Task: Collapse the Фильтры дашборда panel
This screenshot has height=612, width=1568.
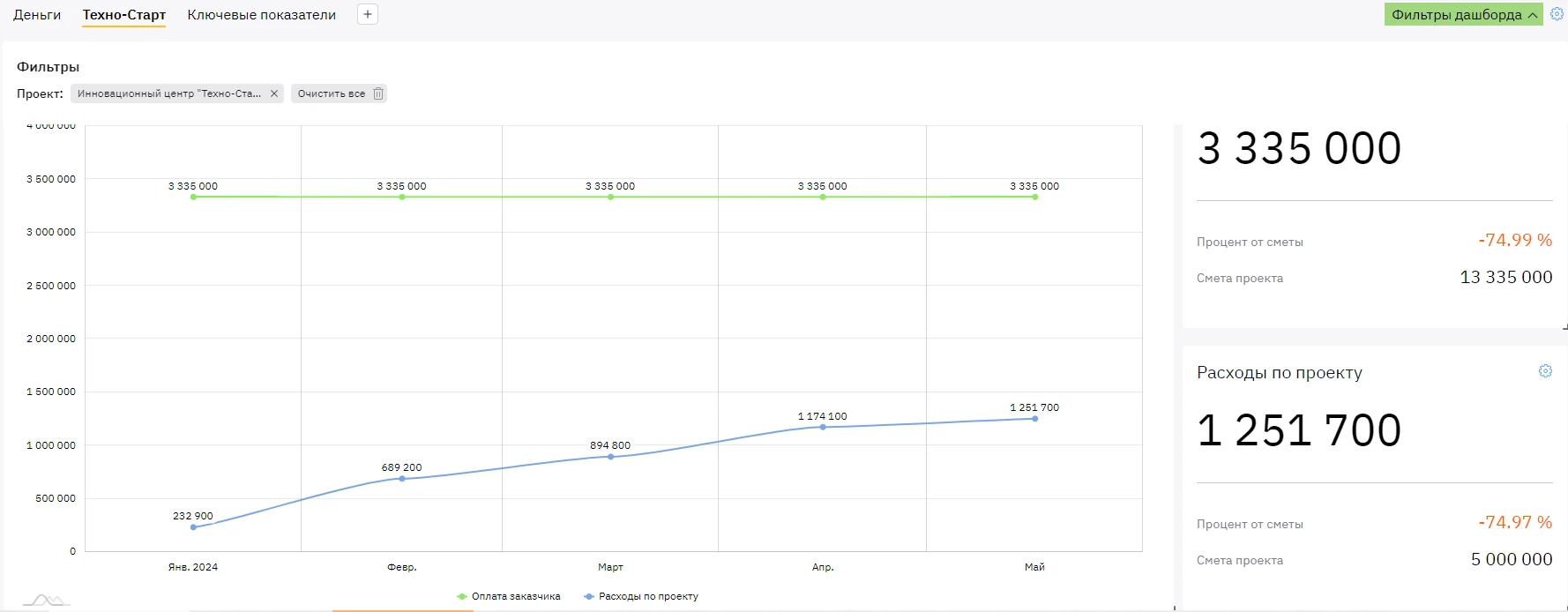Action: (x=1464, y=15)
